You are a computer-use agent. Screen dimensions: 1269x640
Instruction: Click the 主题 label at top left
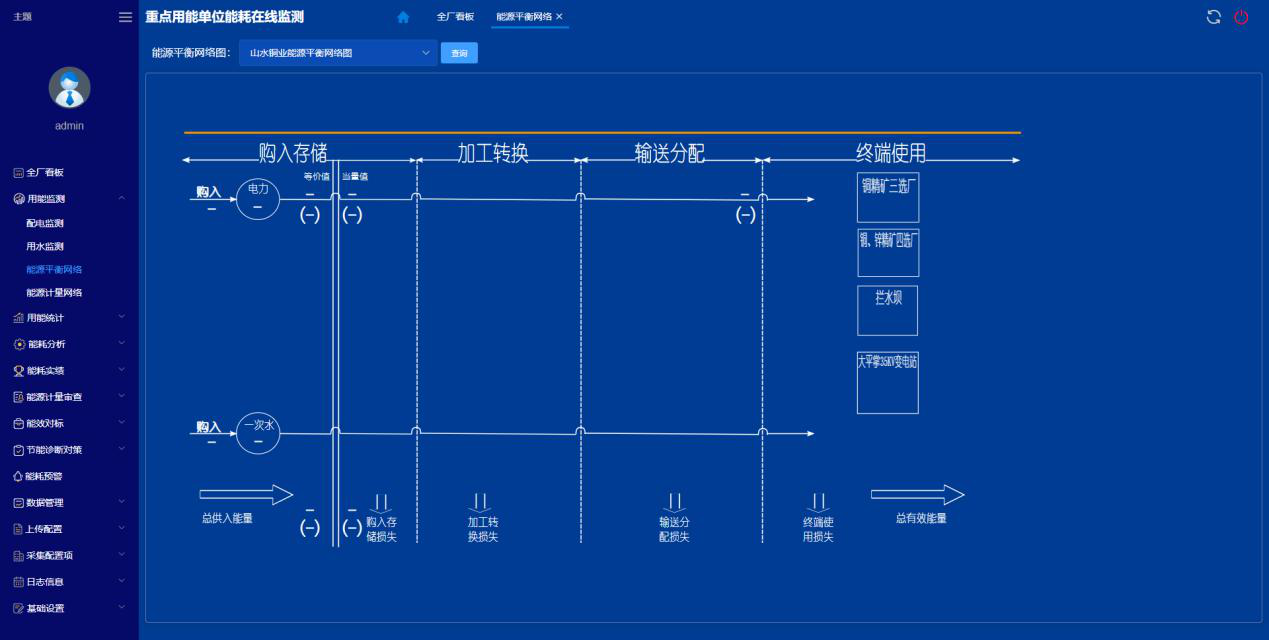[x=20, y=17]
